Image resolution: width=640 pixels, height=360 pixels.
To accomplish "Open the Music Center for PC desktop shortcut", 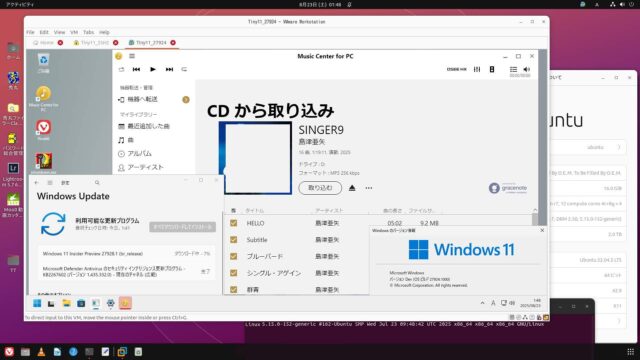I will coord(43,98).
